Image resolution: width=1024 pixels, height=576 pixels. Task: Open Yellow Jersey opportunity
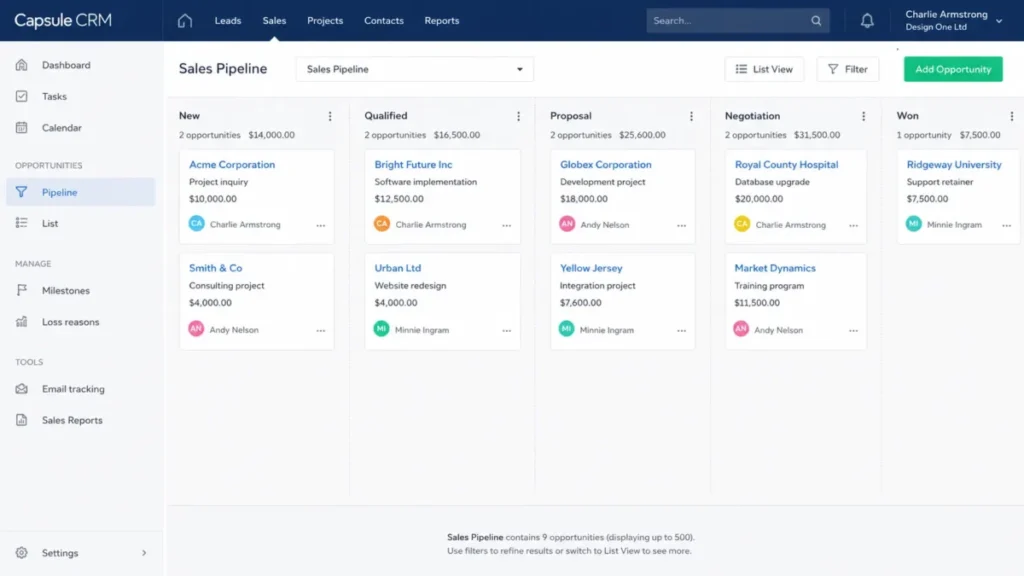[x=591, y=268]
